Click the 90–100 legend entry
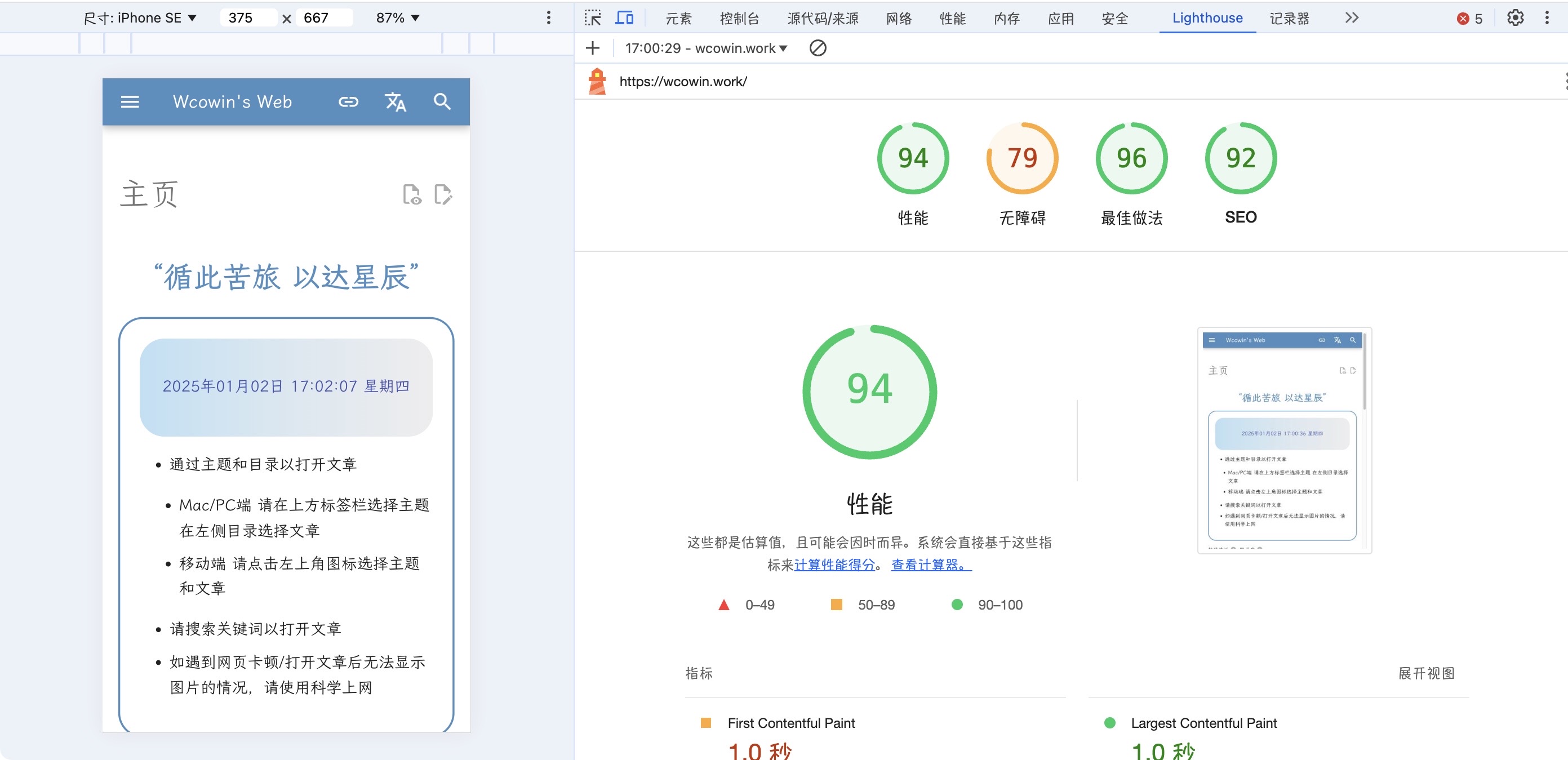The height and width of the screenshot is (760, 1568). tap(987, 605)
